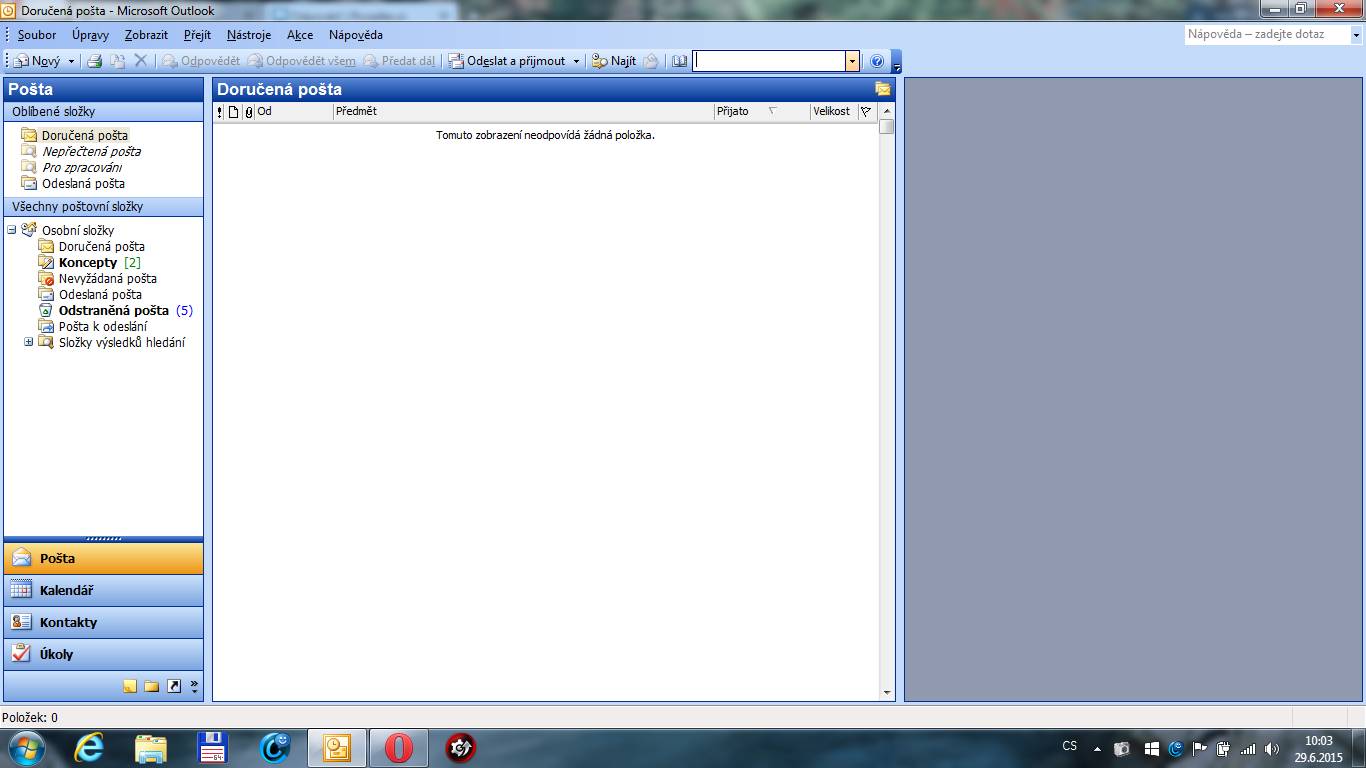Sort by Od column header
The image size is (1366, 768).
pyautogui.click(x=294, y=112)
